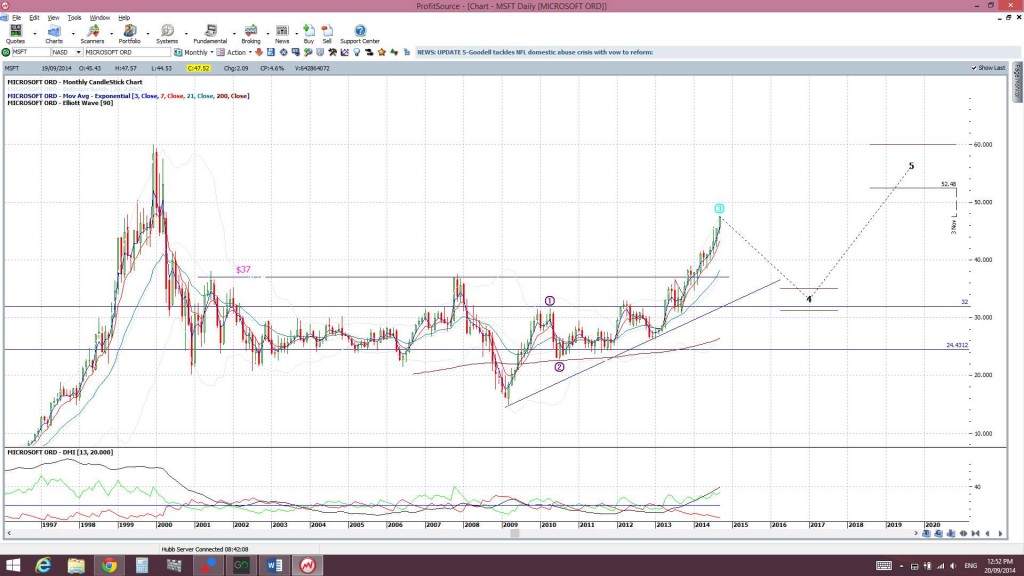Viewport: 1024px width, 576px height.
Task: Open the Broking tool
Action: coord(251,34)
